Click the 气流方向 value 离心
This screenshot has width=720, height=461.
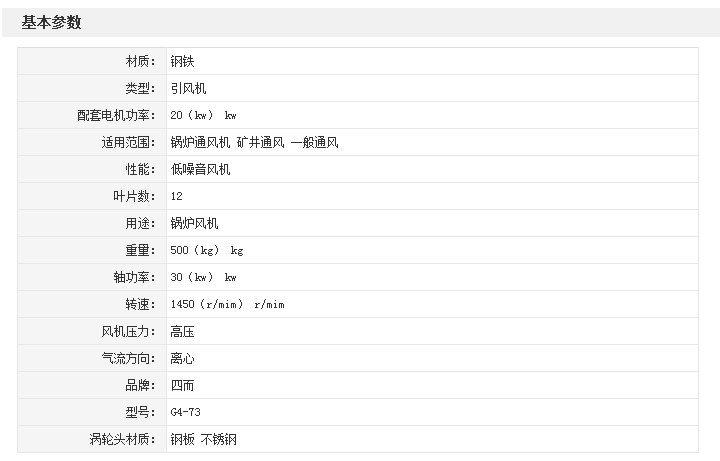tap(182, 358)
